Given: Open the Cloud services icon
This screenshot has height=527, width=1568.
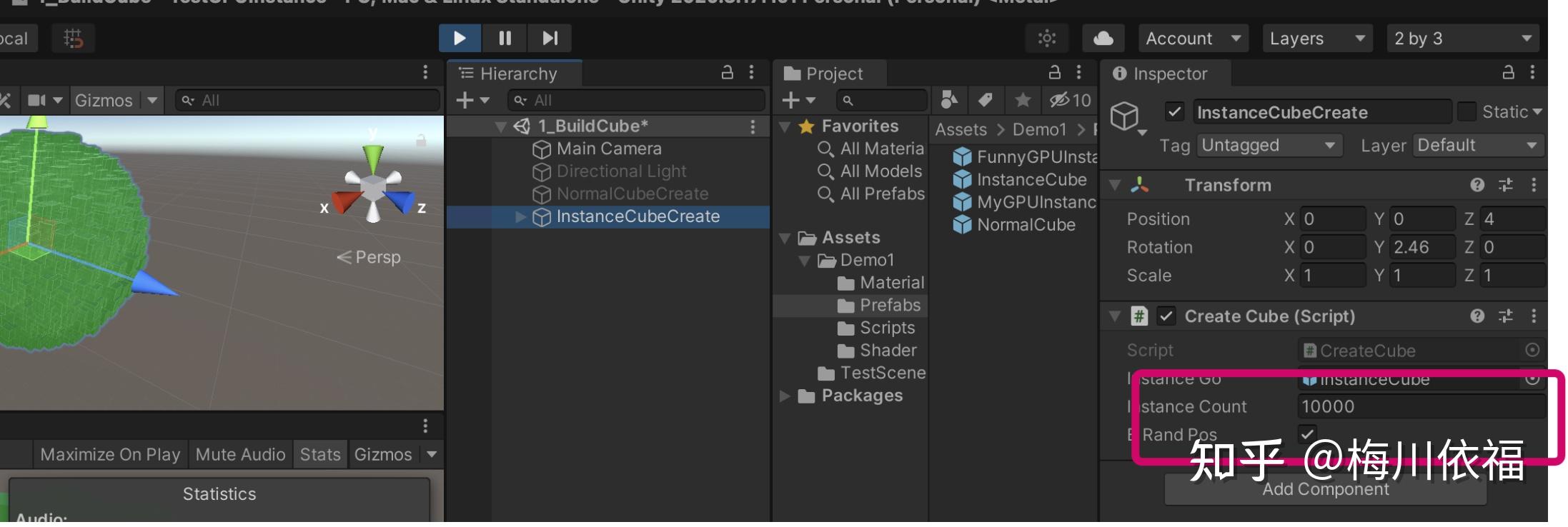Looking at the screenshot, I should 1103,38.
